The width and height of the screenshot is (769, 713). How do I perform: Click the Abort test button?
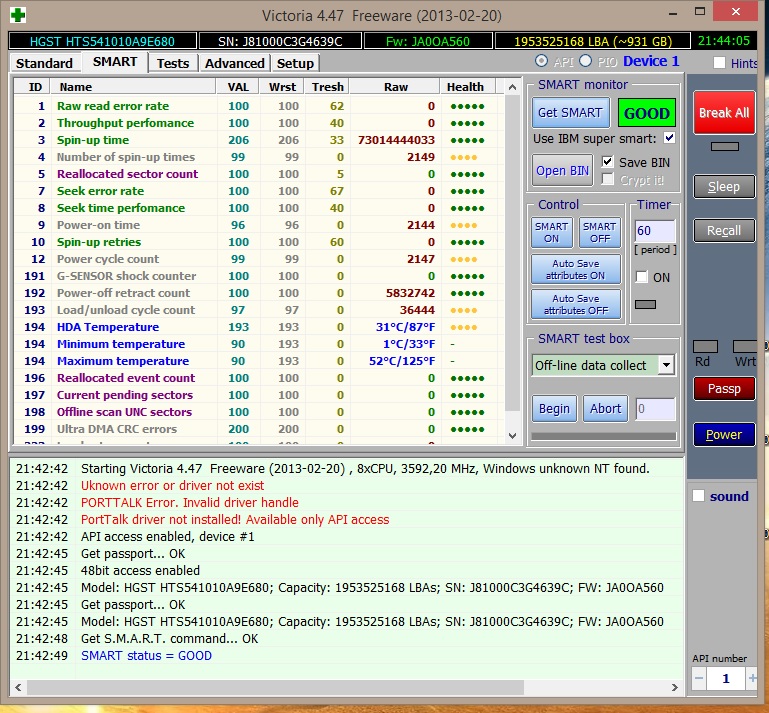605,408
